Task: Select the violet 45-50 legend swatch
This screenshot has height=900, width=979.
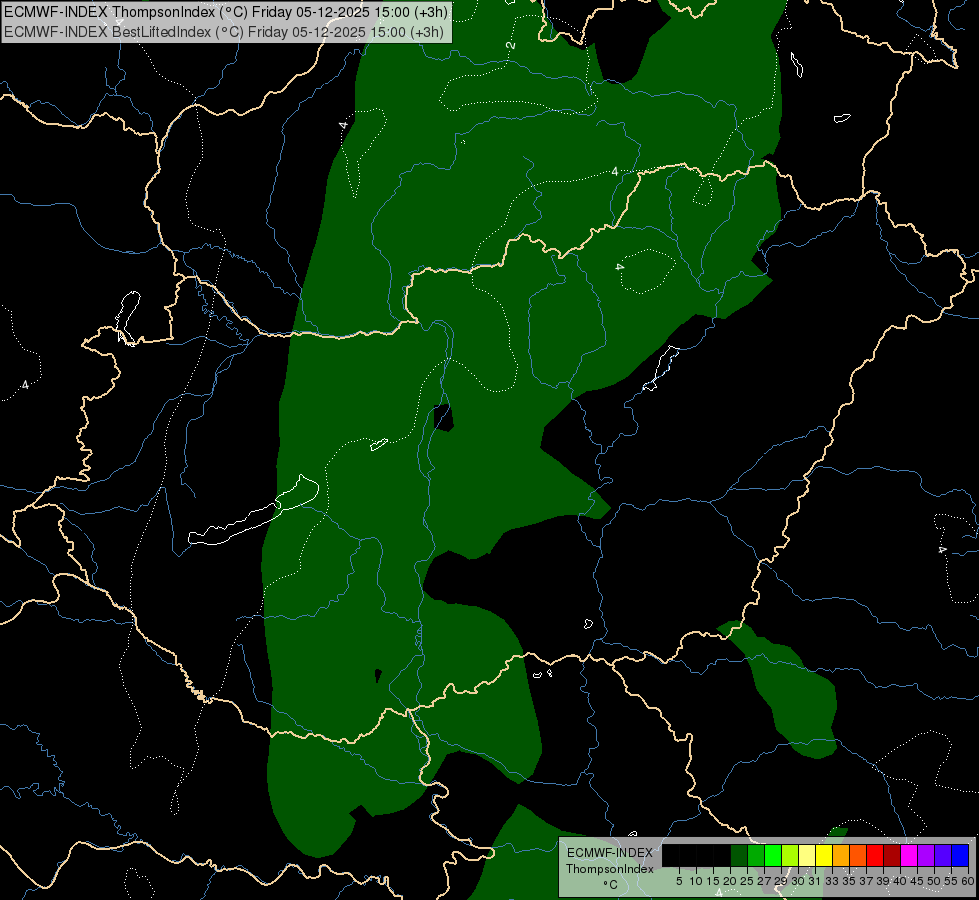Action: [927, 855]
